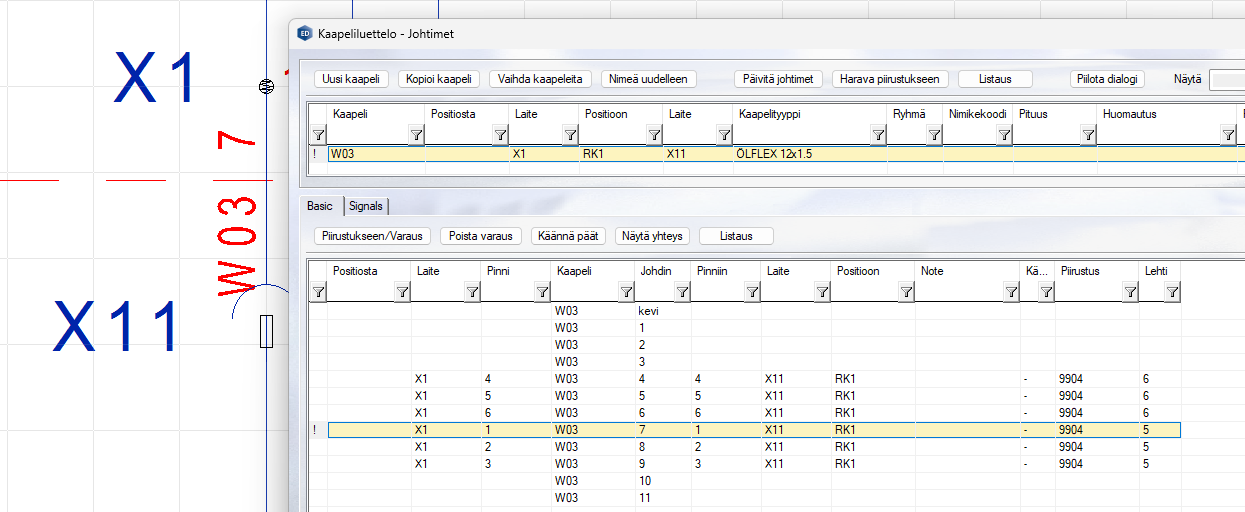Open filter for Johdin column
Screen dimensions: 1245x512
click(x=681, y=292)
